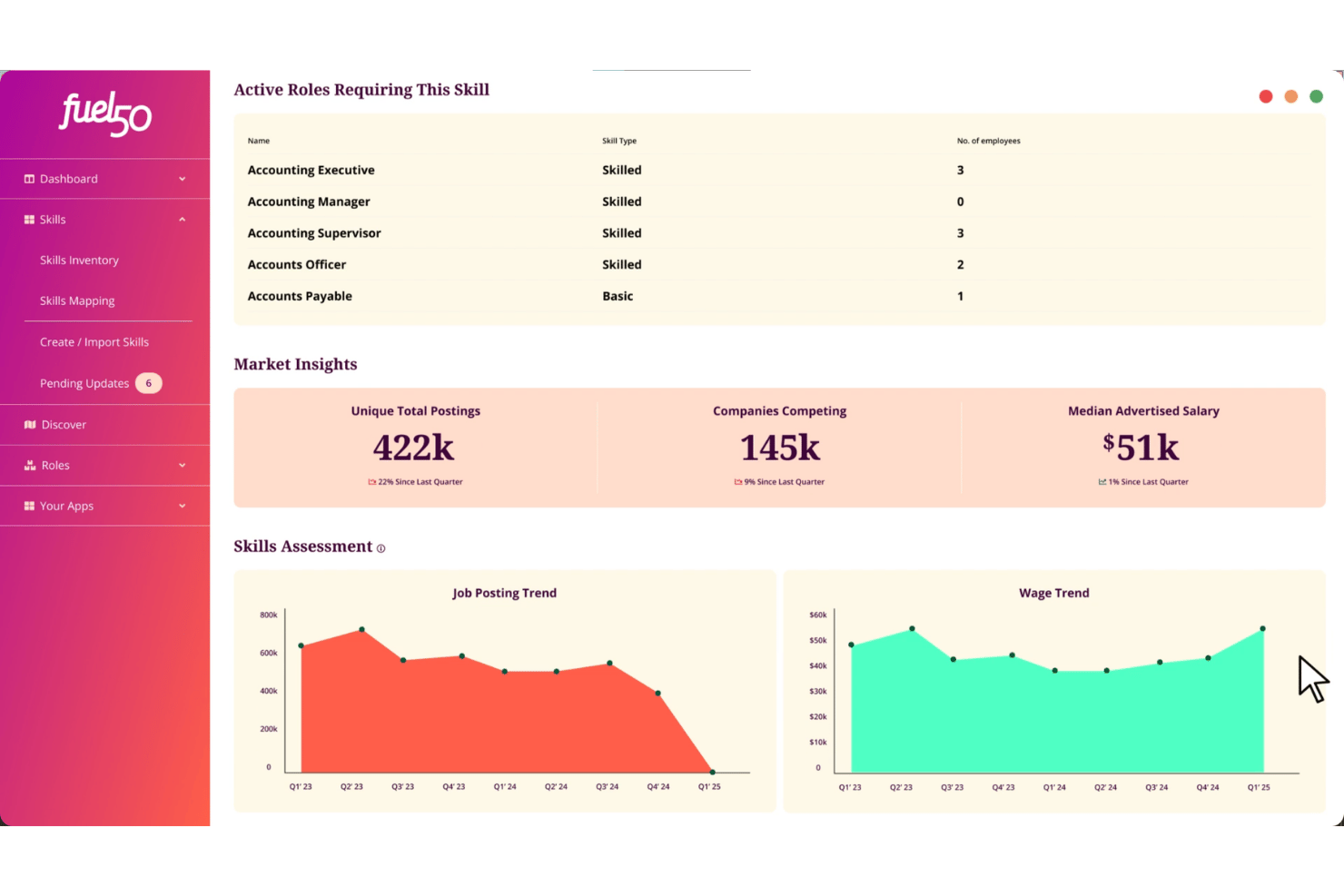The height and width of the screenshot is (896, 1344).
Task: Click the Your Apps grid icon
Action: (x=29, y=507)
